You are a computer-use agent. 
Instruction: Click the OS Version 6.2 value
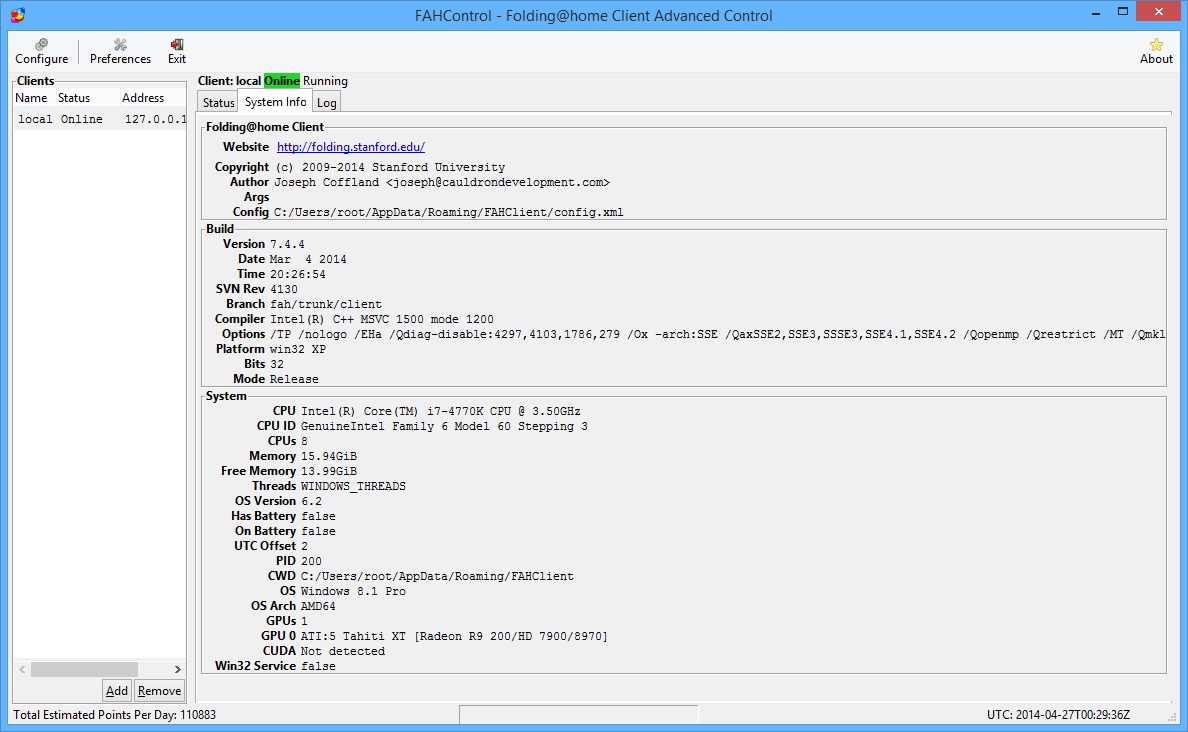point(311,502)
